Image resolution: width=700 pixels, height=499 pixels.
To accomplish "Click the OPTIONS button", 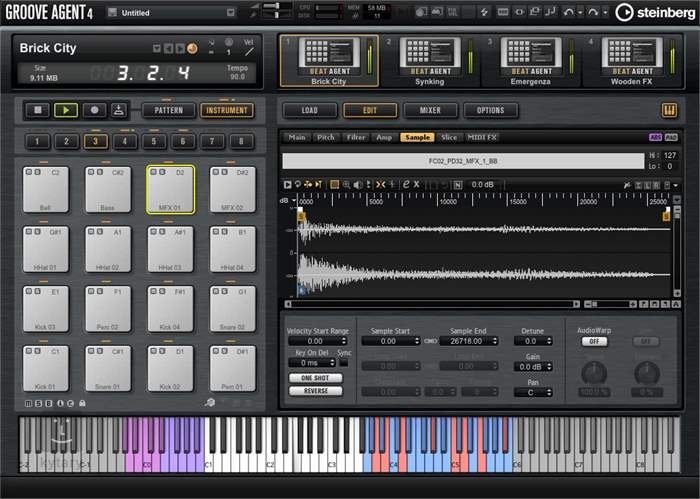I will tap(491, 110).
